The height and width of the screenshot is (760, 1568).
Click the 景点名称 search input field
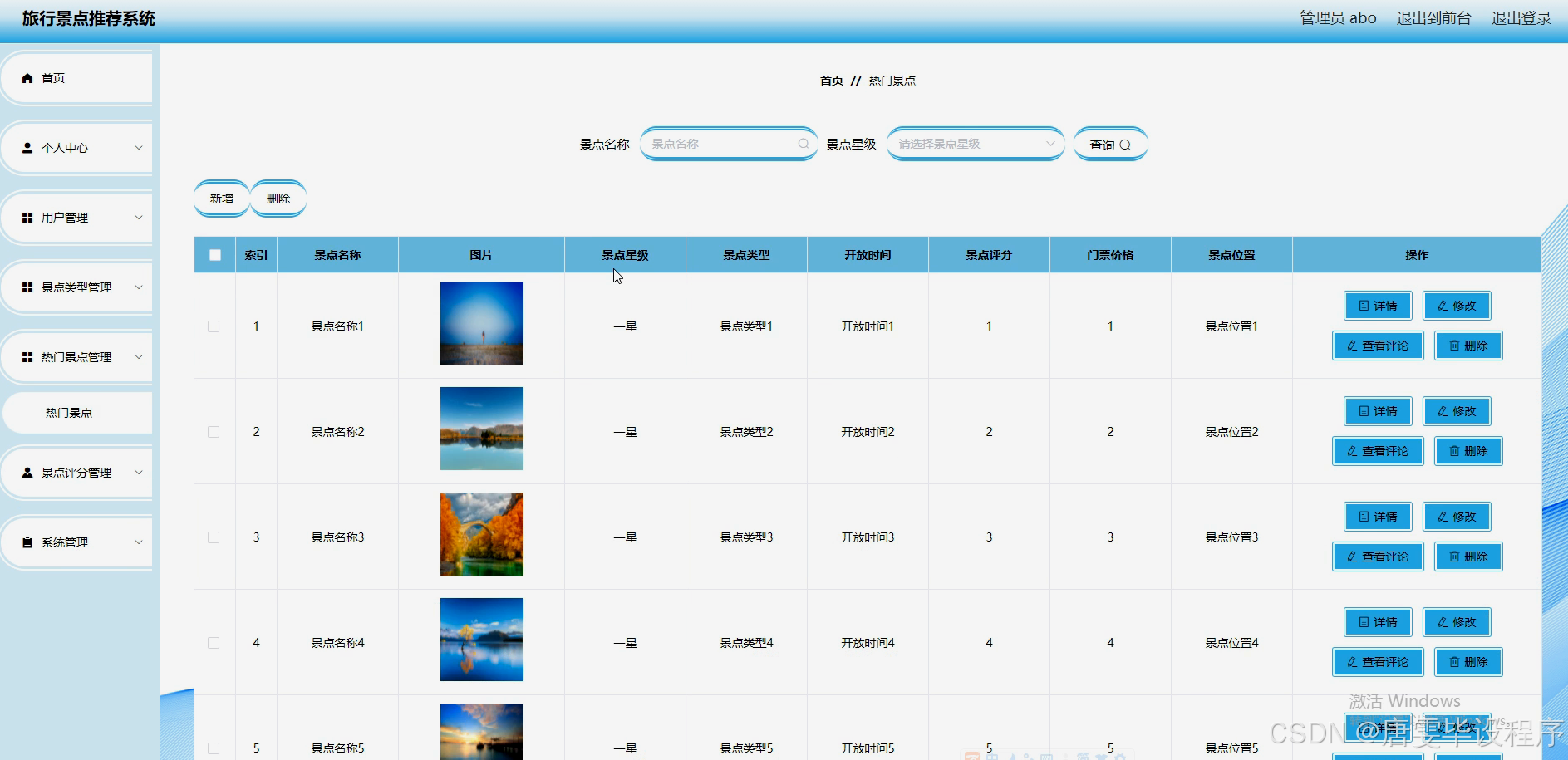pyautogui.click(x=729, y=144)
